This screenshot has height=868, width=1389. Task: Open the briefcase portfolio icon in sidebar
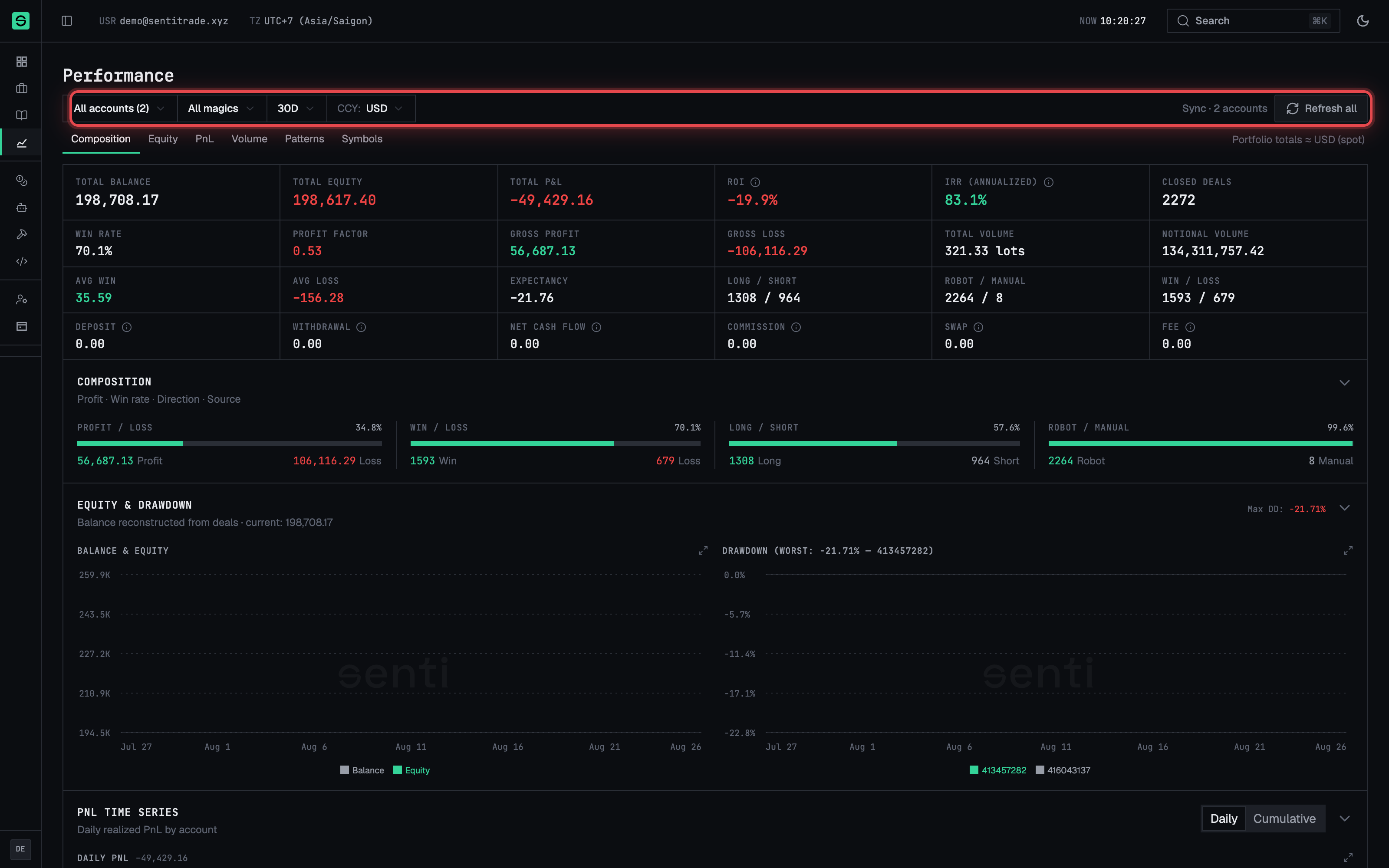21,89
